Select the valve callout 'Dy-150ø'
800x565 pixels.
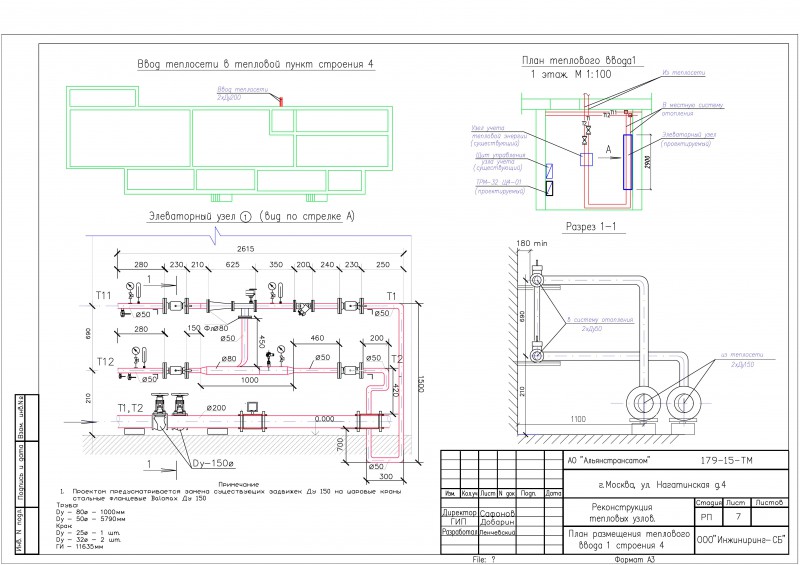213,464
